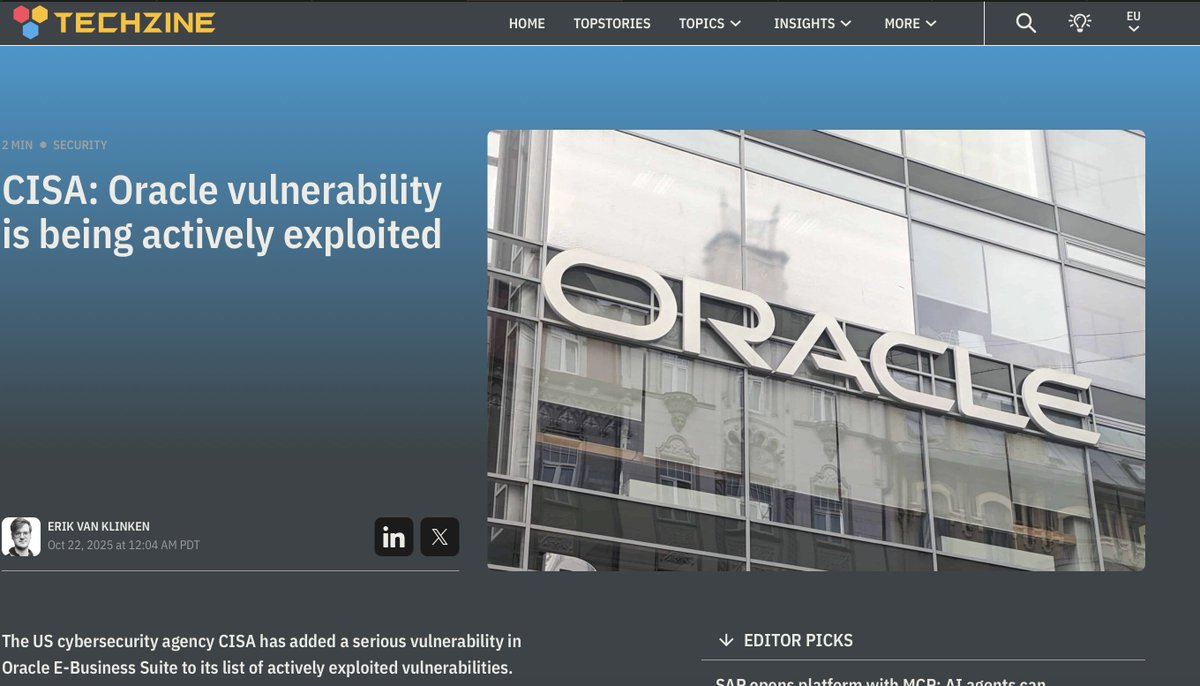
Task: Click the Editor Picks heading
Action: tap(798, 640)
